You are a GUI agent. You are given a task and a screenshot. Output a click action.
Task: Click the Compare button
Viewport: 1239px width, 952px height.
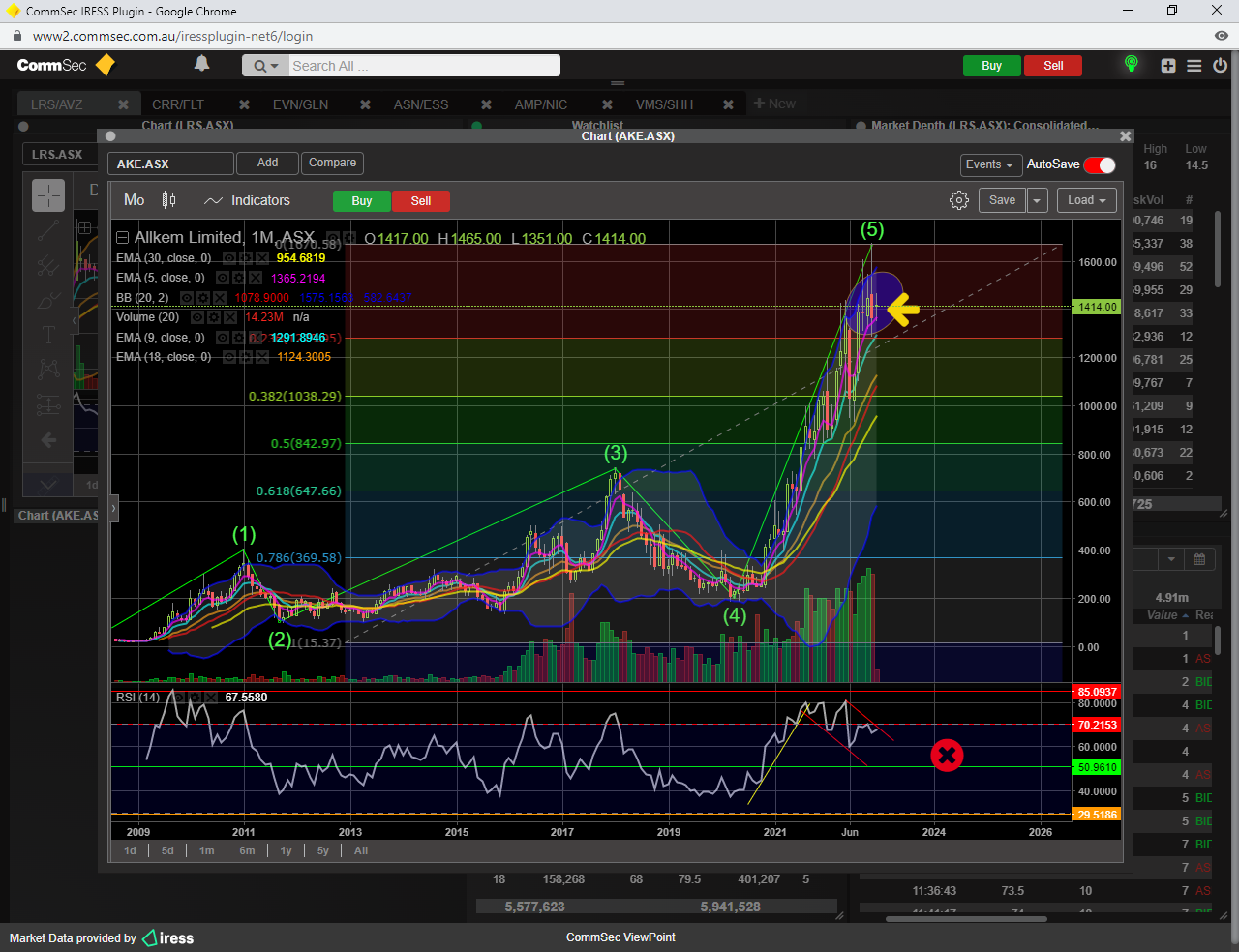point(332,163)
